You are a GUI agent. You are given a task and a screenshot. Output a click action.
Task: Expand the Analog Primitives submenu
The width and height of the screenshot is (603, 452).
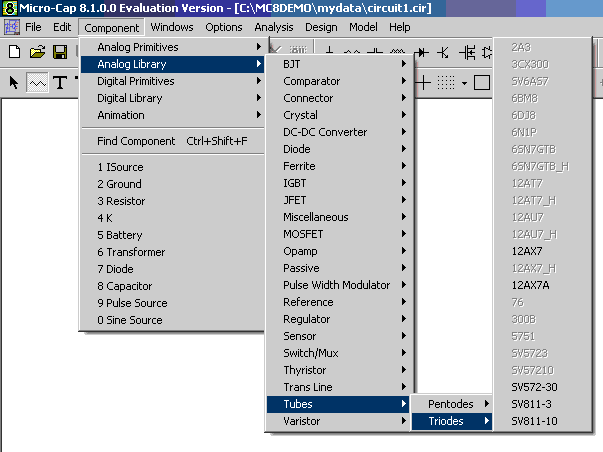click(172, 47)
